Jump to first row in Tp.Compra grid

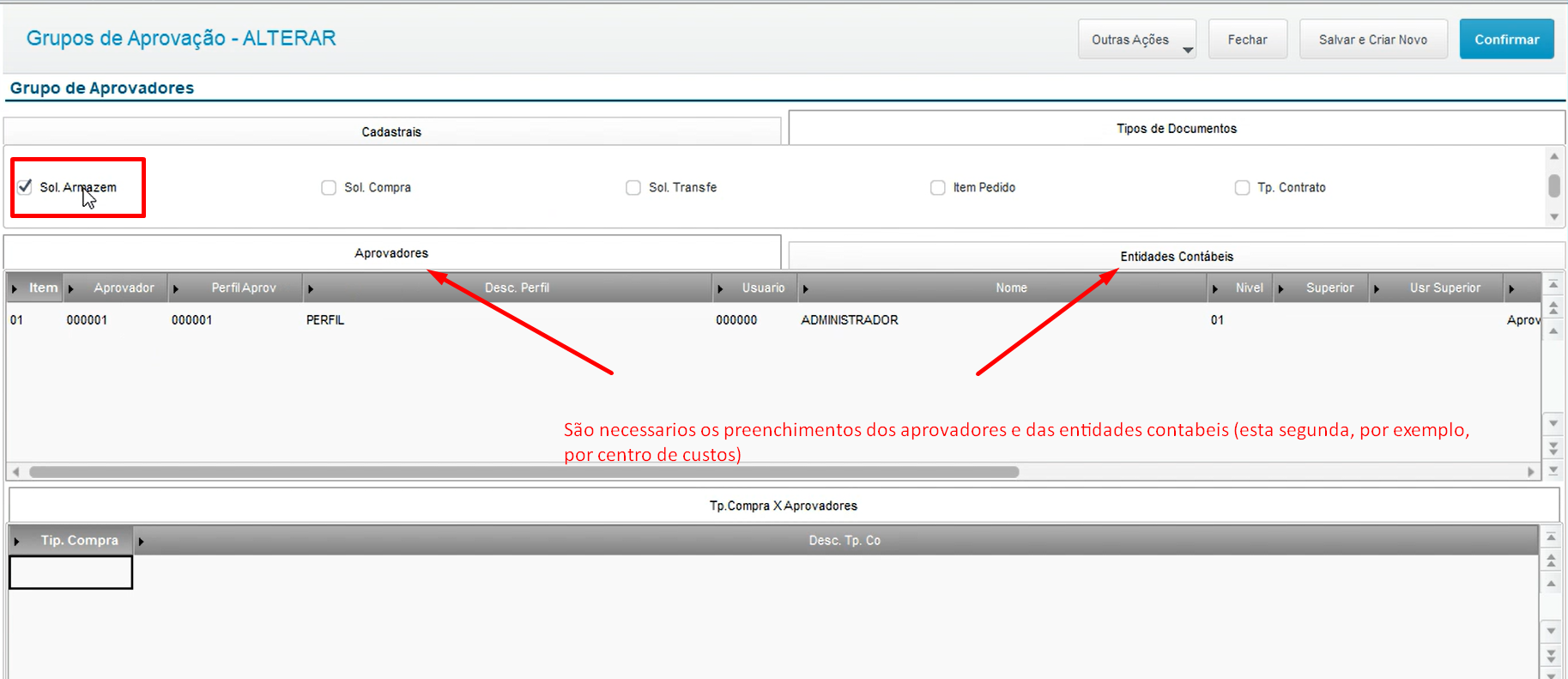pos(1551,537)
